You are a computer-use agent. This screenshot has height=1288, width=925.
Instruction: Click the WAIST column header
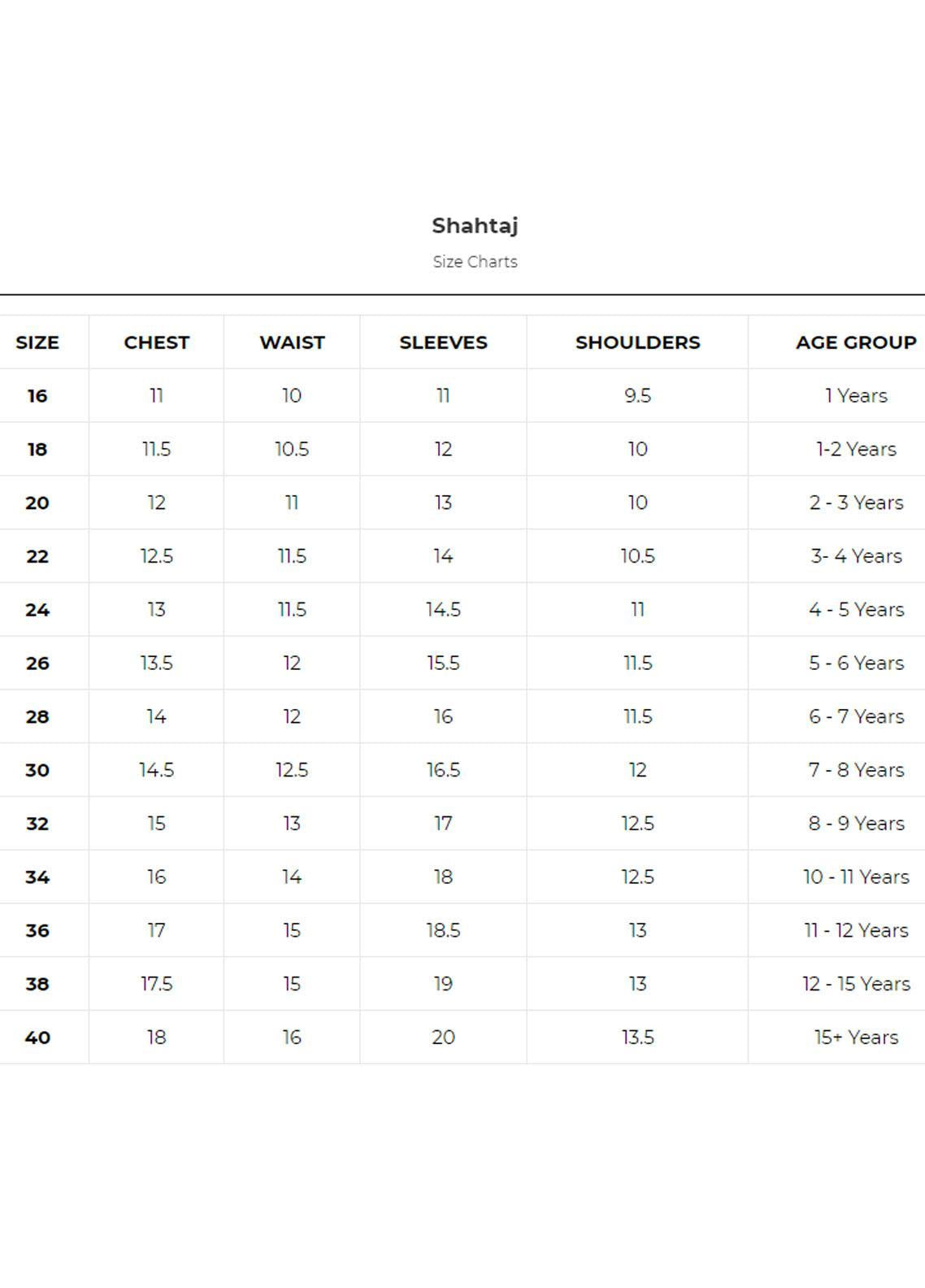[x=292, y=342]
